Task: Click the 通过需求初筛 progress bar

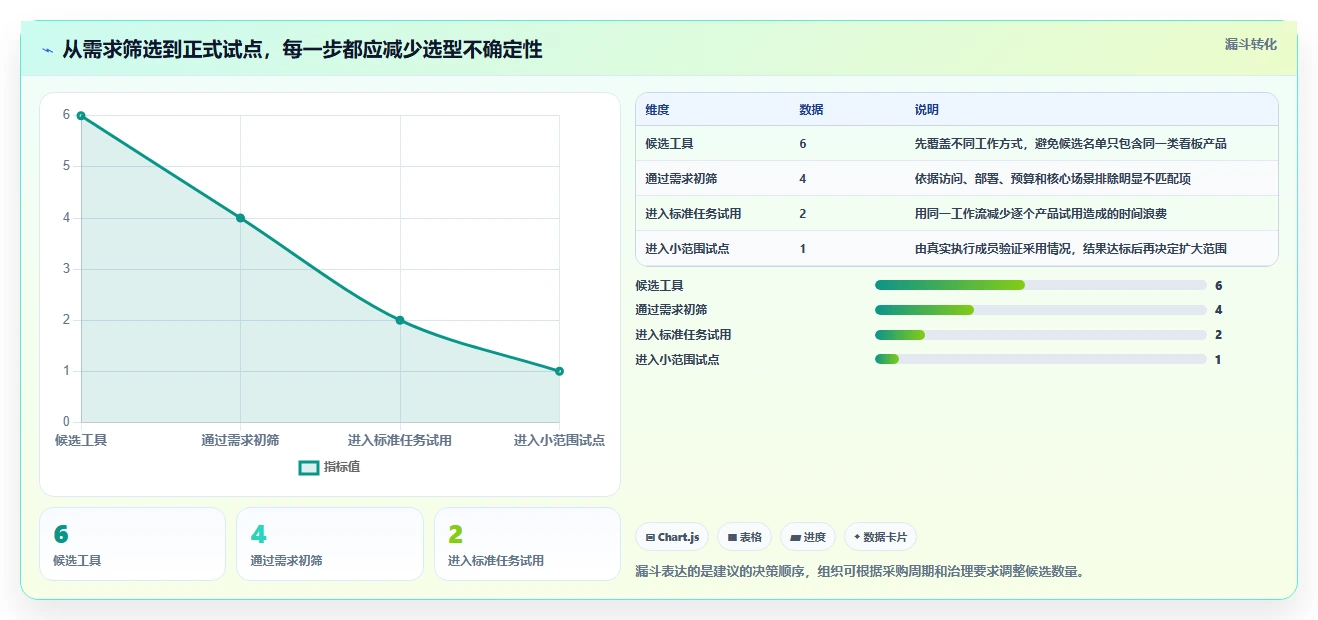Action: click(x=1041, y=310)
